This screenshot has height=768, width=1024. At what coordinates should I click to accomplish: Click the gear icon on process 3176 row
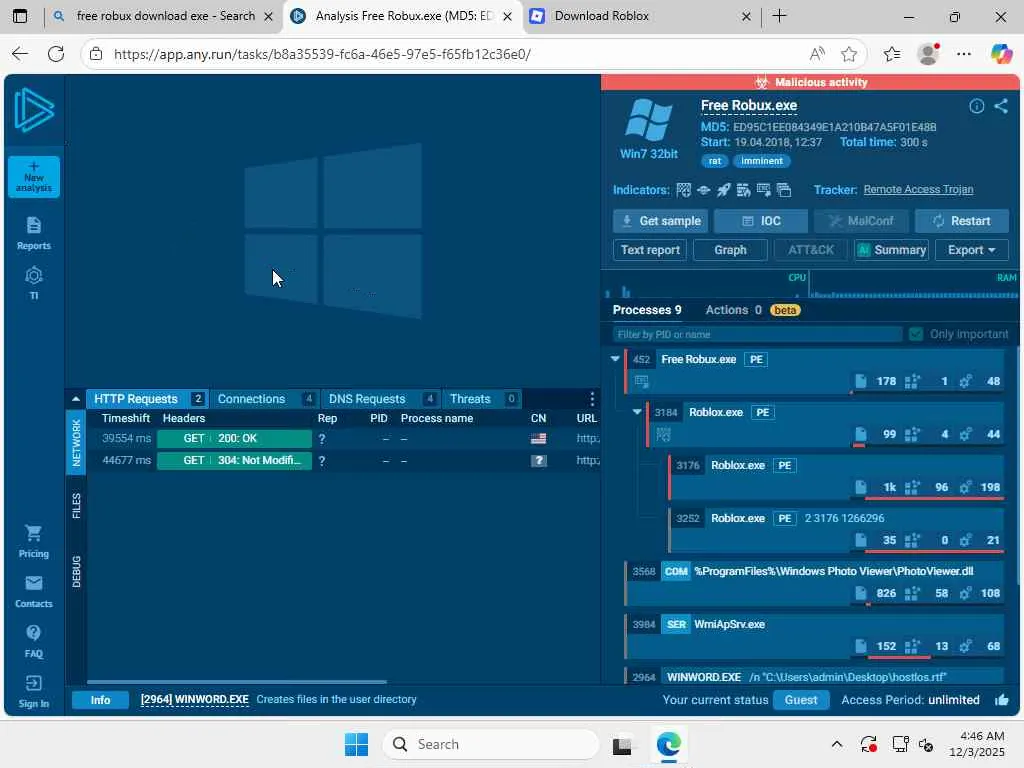point(965,487)
